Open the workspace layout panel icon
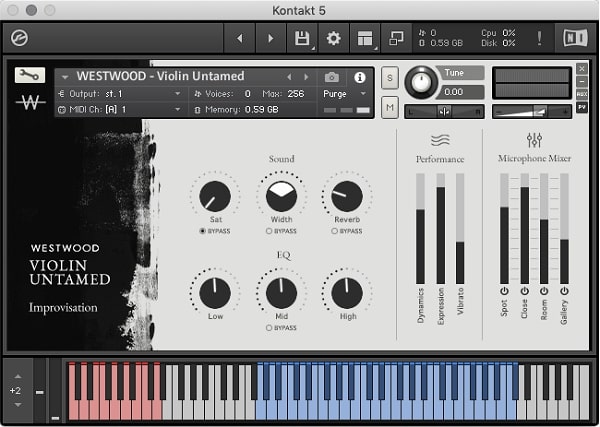The image size is (600, 427). pos(365,38)
